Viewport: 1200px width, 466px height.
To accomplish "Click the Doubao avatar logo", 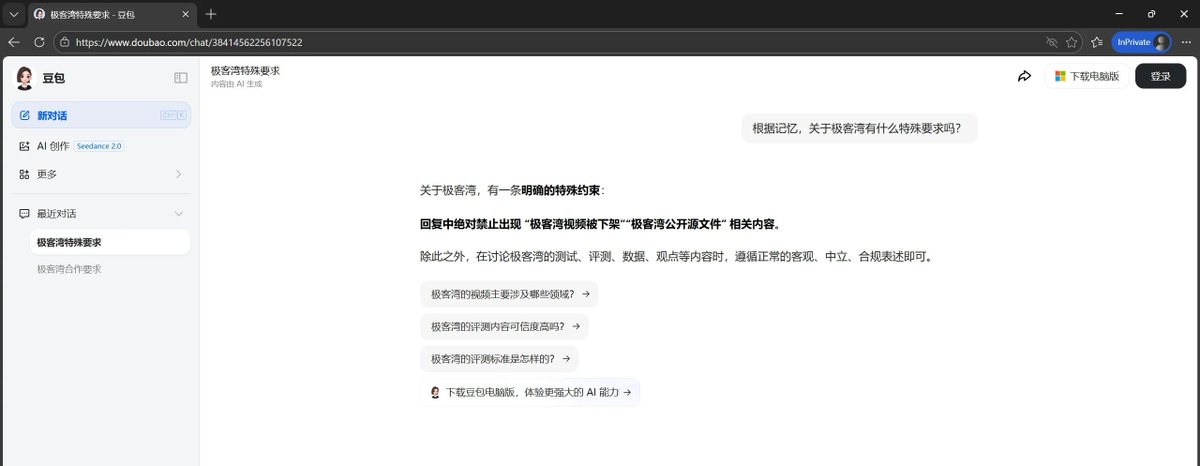I will tap(25, 78).
